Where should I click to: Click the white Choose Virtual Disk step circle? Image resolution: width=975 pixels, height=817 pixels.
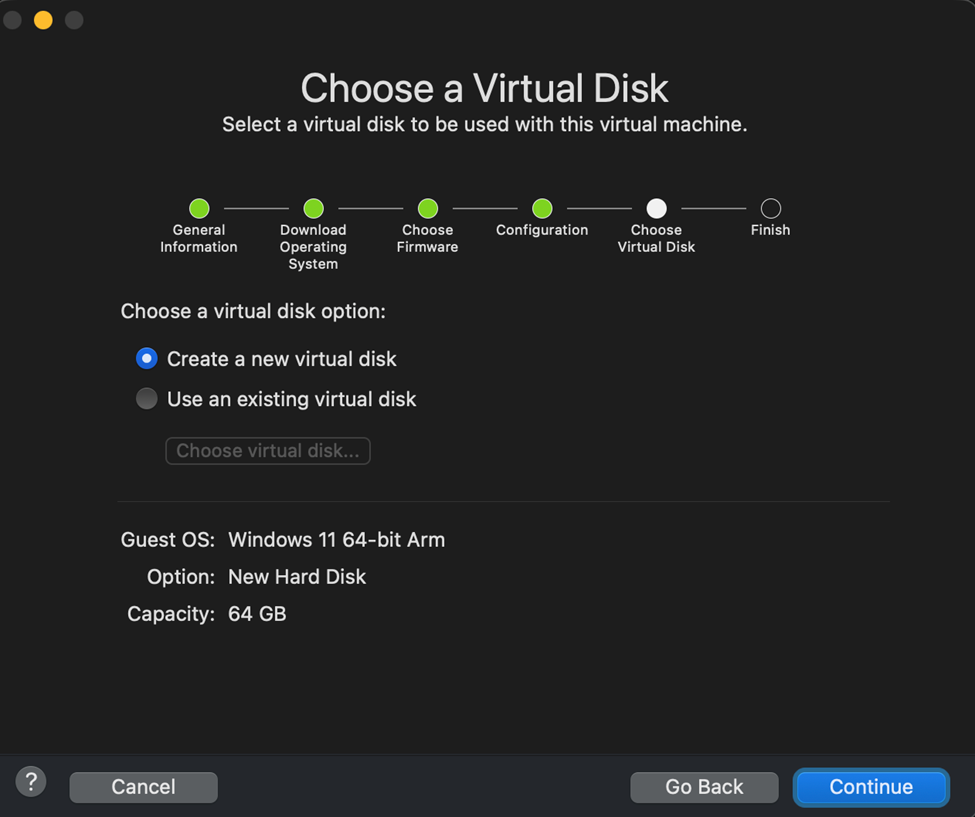656,208
